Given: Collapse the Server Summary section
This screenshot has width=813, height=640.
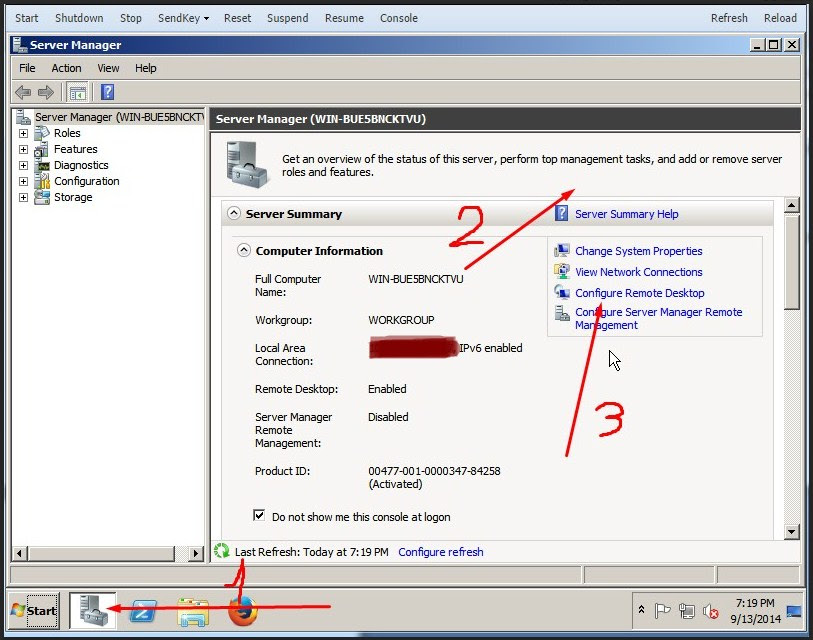Looking at the screenshot, I should (x=234, y=213).
